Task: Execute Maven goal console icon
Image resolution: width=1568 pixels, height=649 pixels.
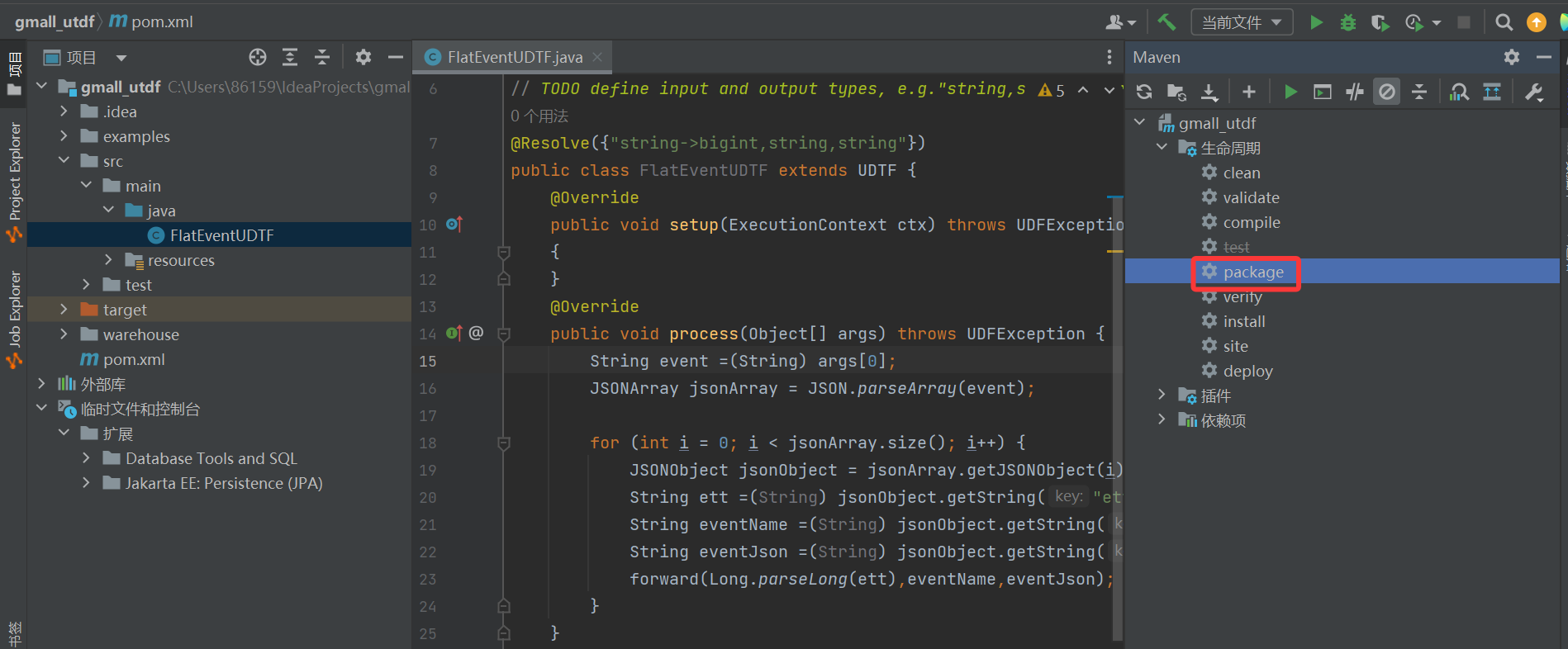Action: pos(1323,92)
